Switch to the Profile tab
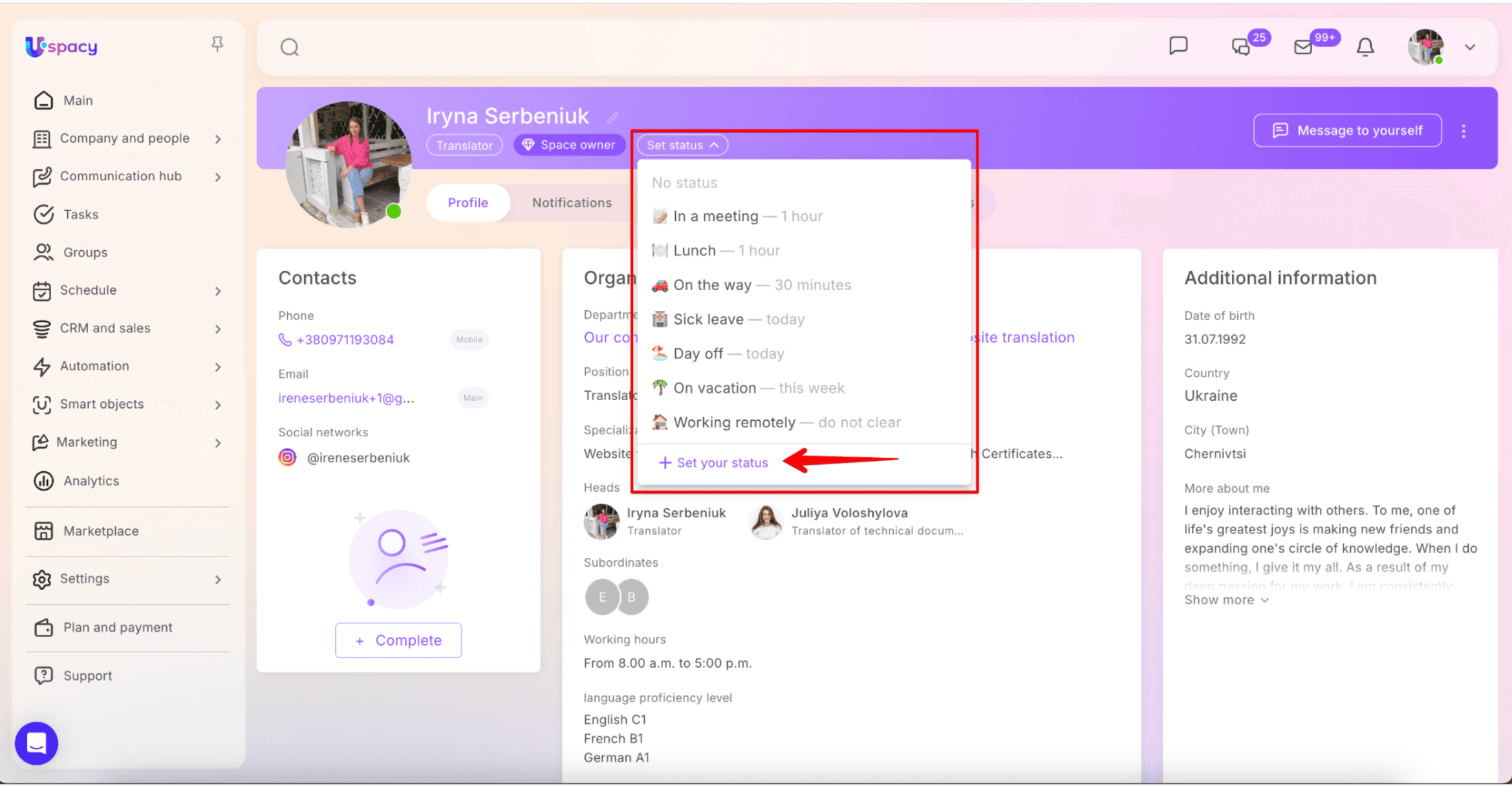The width and height of the screenshot is (1512, 786). pos(468,203)
